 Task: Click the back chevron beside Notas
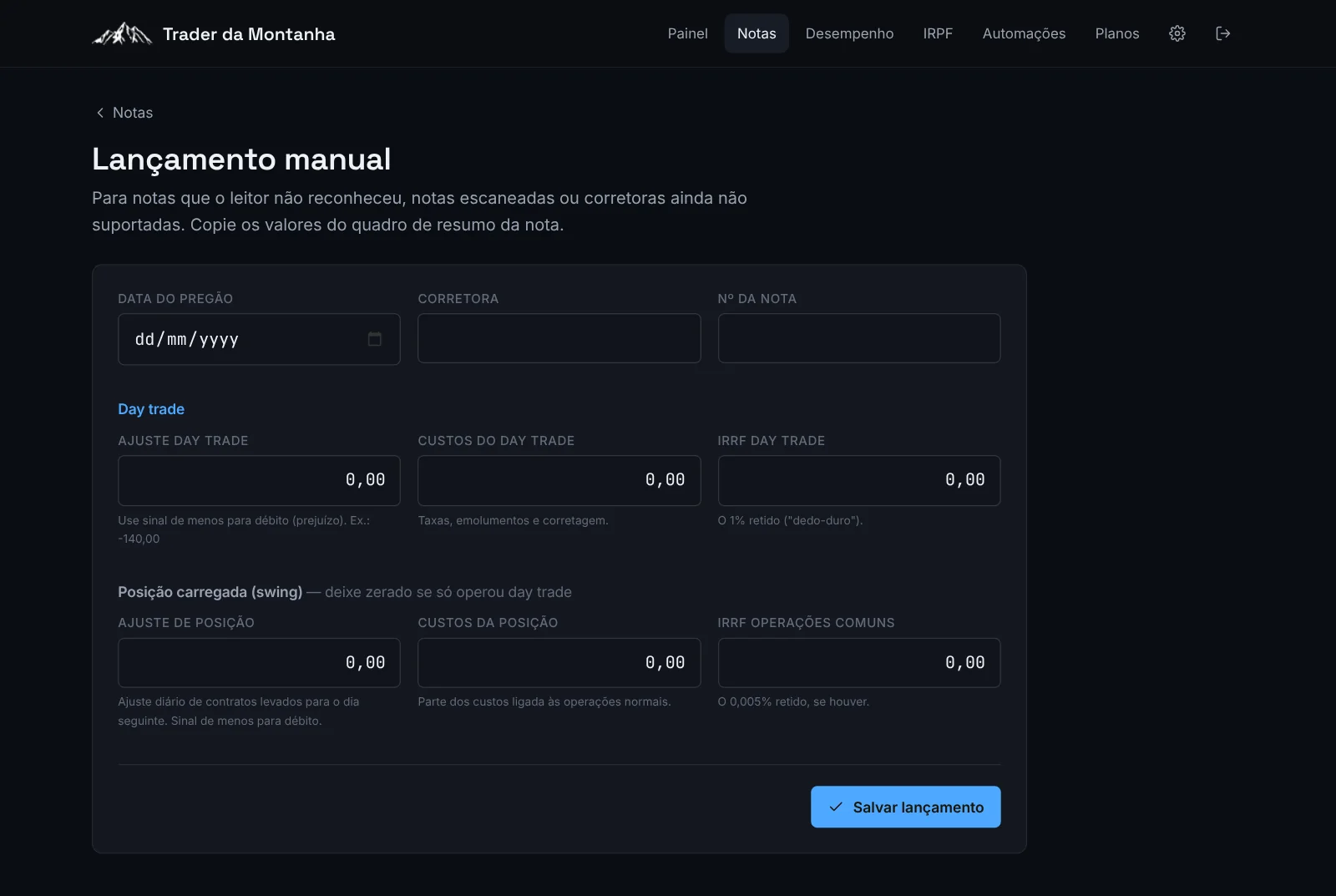point(100,113)
